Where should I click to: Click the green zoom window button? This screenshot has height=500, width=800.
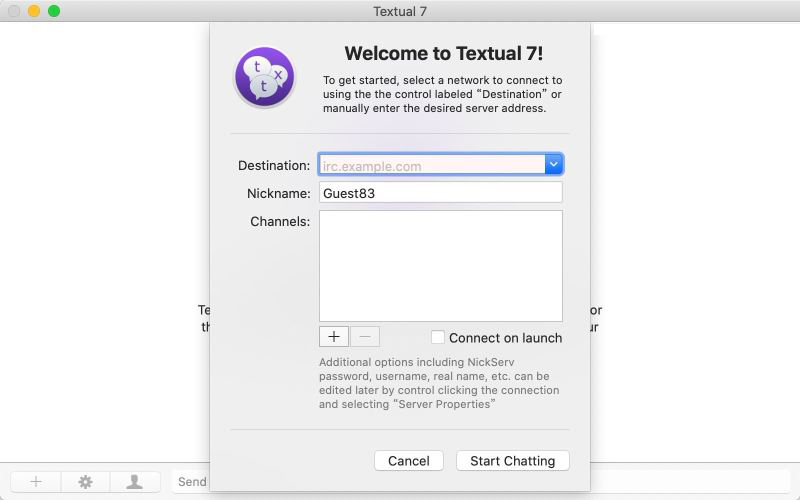pos(54,11)
